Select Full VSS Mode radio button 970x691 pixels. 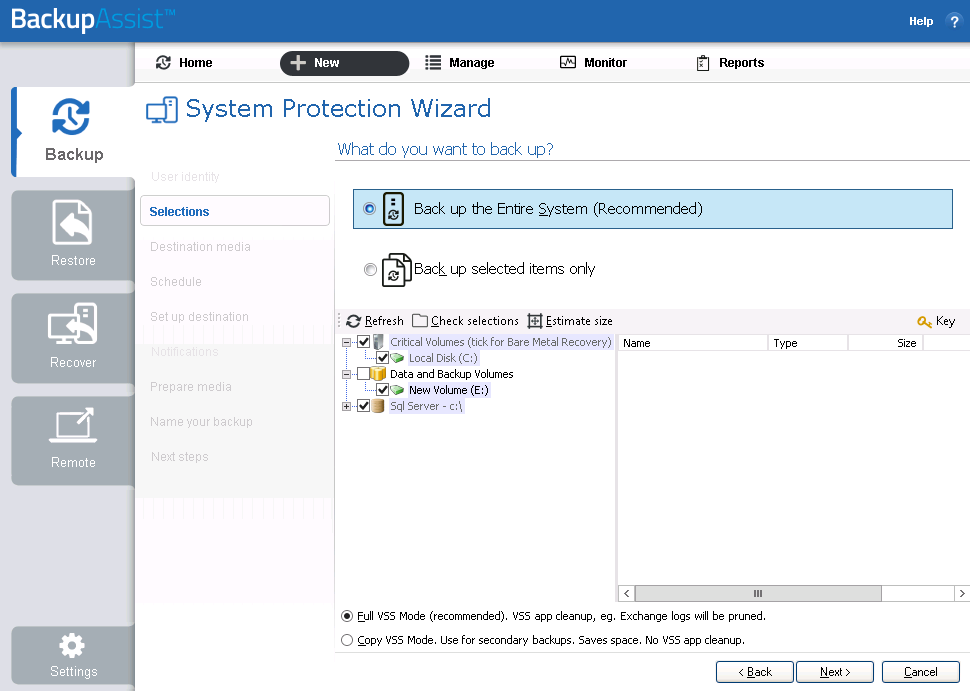pos(347,616)
